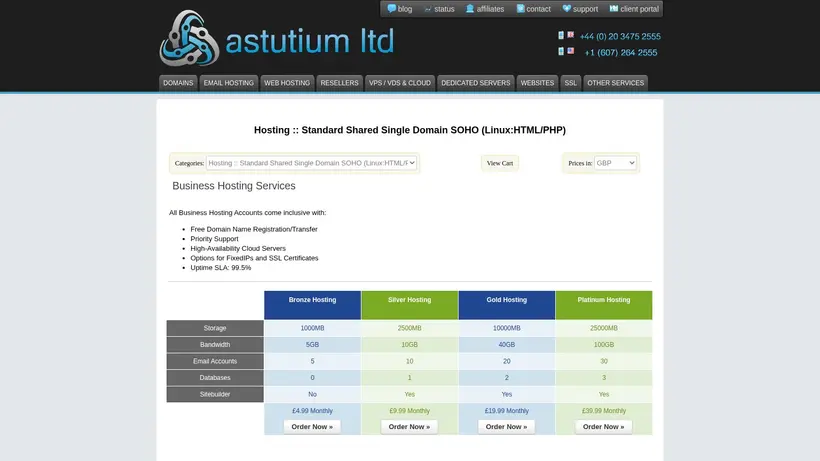
Task: Click the View Cart button
Action: coord(499,163)
